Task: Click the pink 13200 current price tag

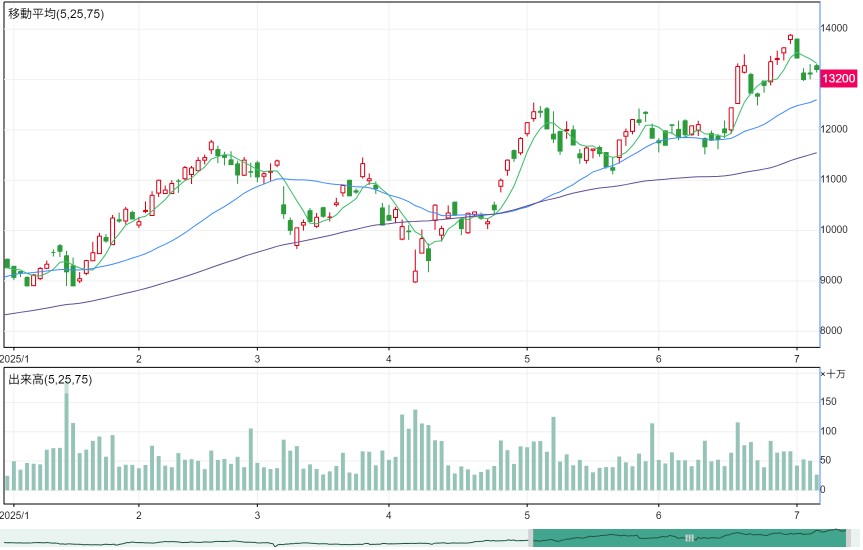Action: click(x=839, y=78)
